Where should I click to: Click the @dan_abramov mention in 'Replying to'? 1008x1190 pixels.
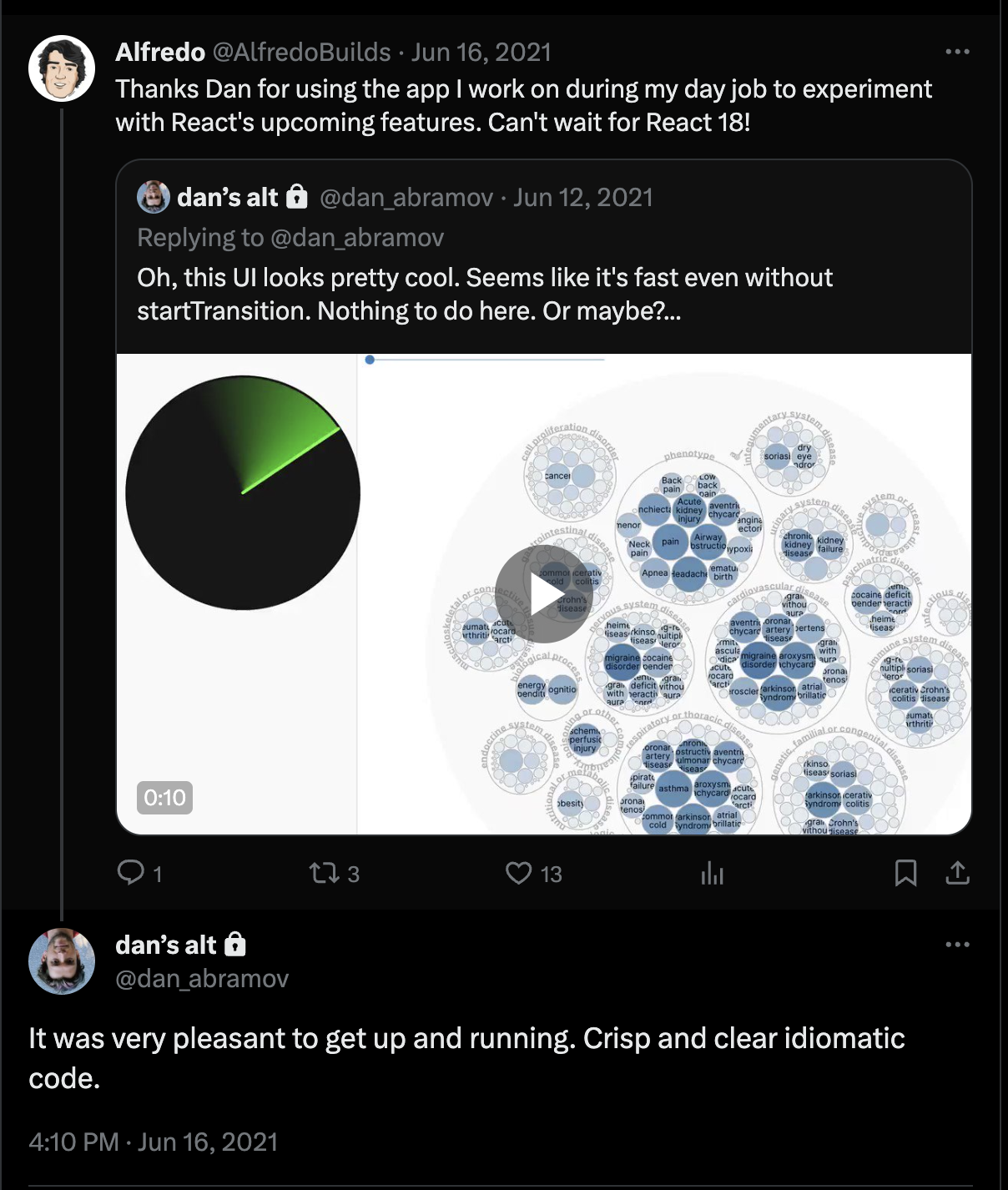tap(357, 238)
